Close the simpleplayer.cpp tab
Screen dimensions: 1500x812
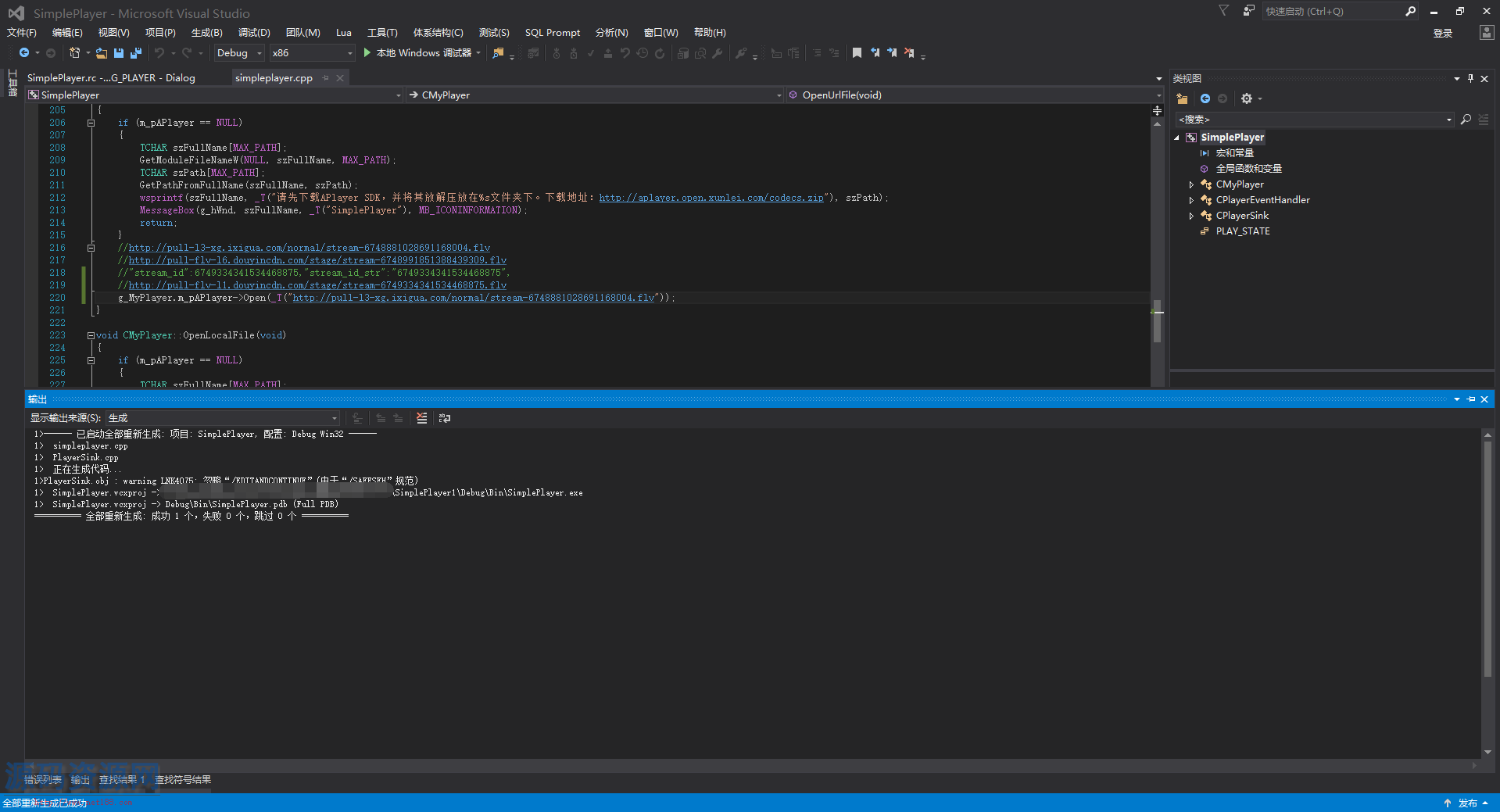pos(340,77)
